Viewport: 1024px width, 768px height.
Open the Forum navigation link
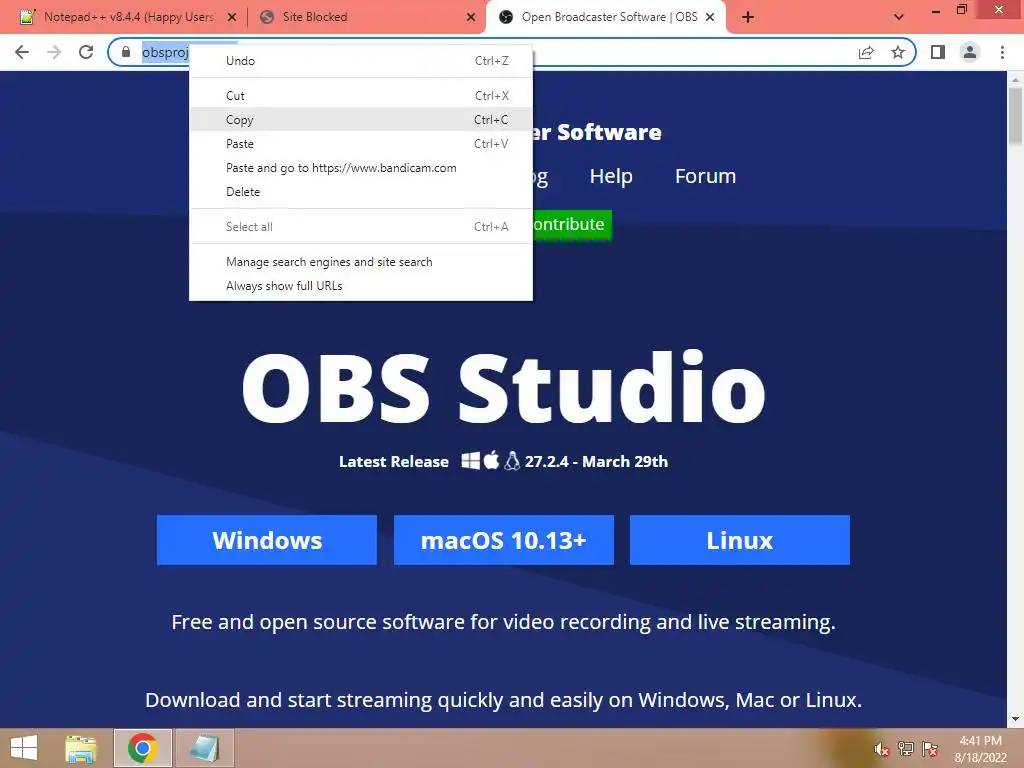705,176
